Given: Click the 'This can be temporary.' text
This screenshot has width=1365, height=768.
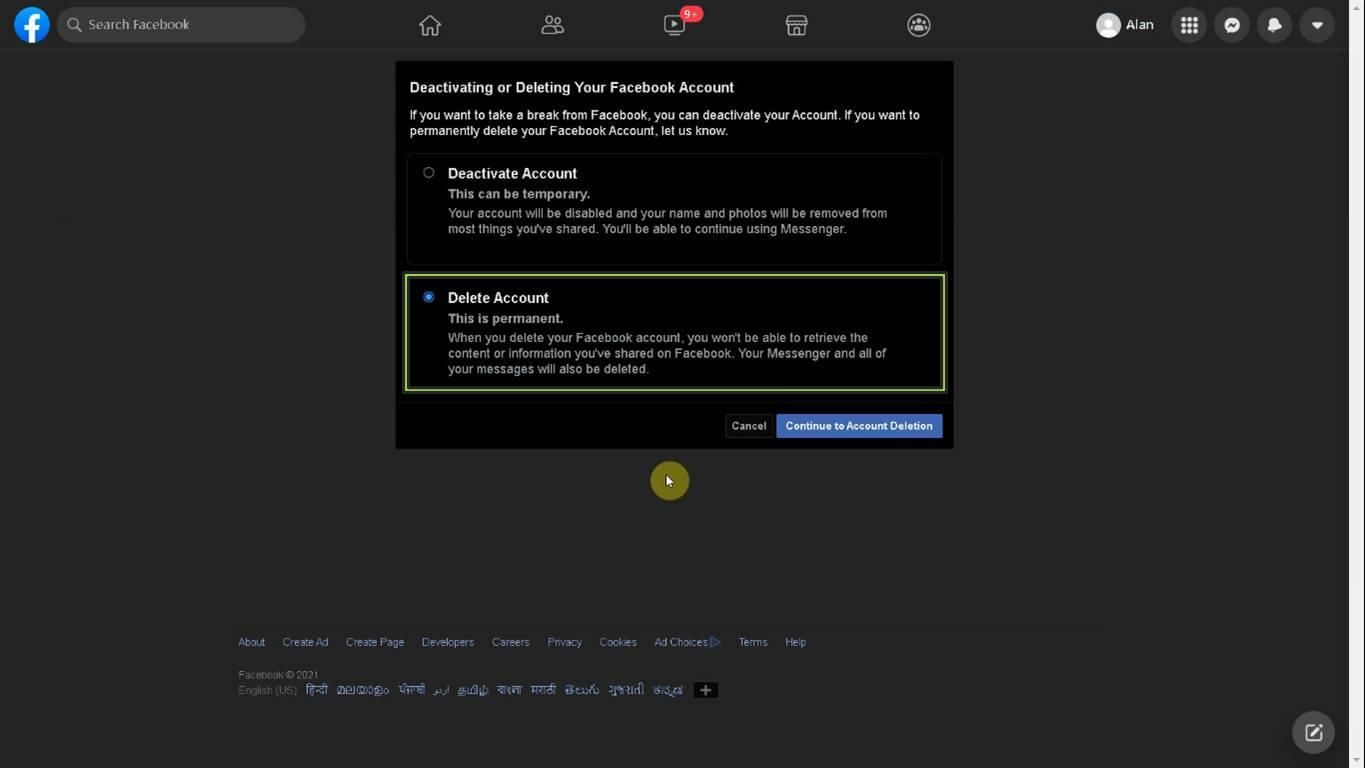Looking at the screenshot, I should 519,194.
